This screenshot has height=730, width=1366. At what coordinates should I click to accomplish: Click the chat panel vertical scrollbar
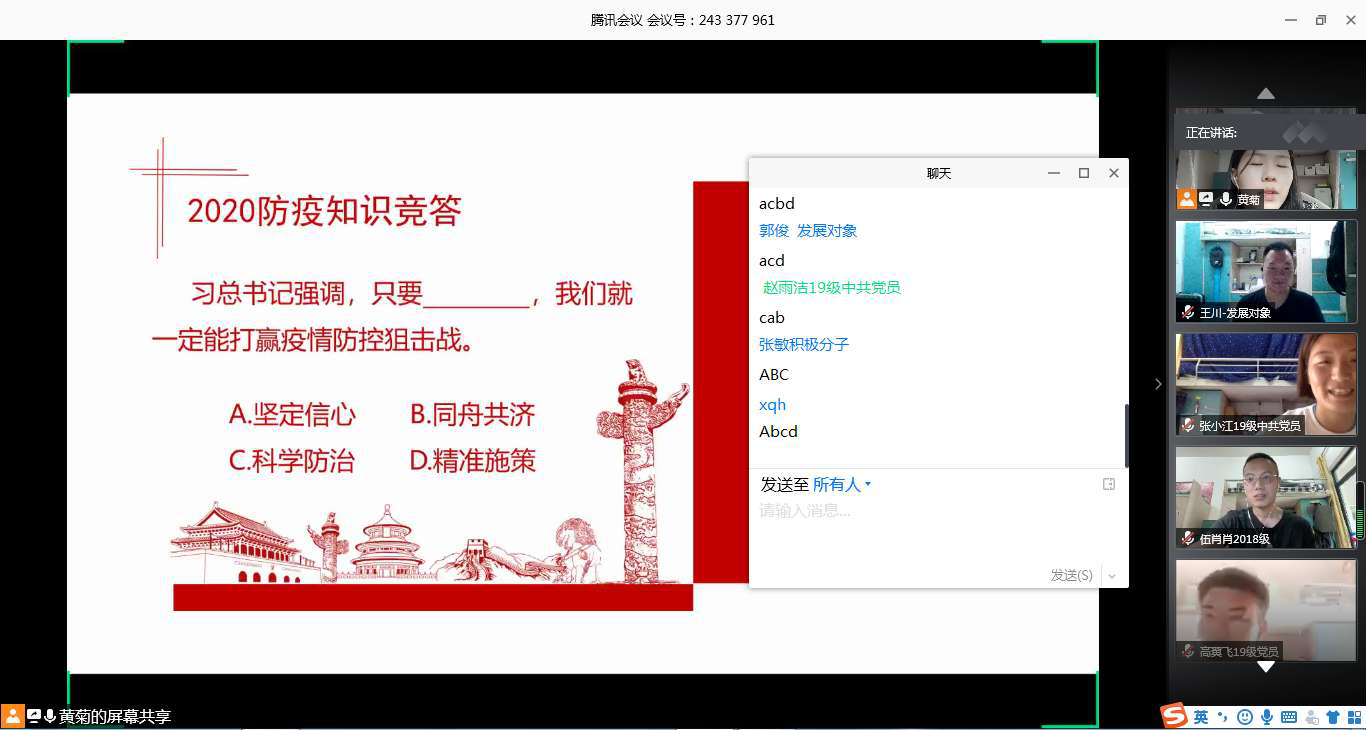1126,435
